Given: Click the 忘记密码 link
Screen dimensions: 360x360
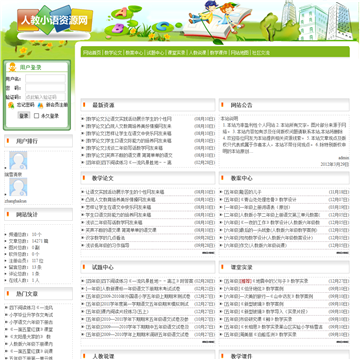Looking at the screenshot, I should click(x=26, y=105).
